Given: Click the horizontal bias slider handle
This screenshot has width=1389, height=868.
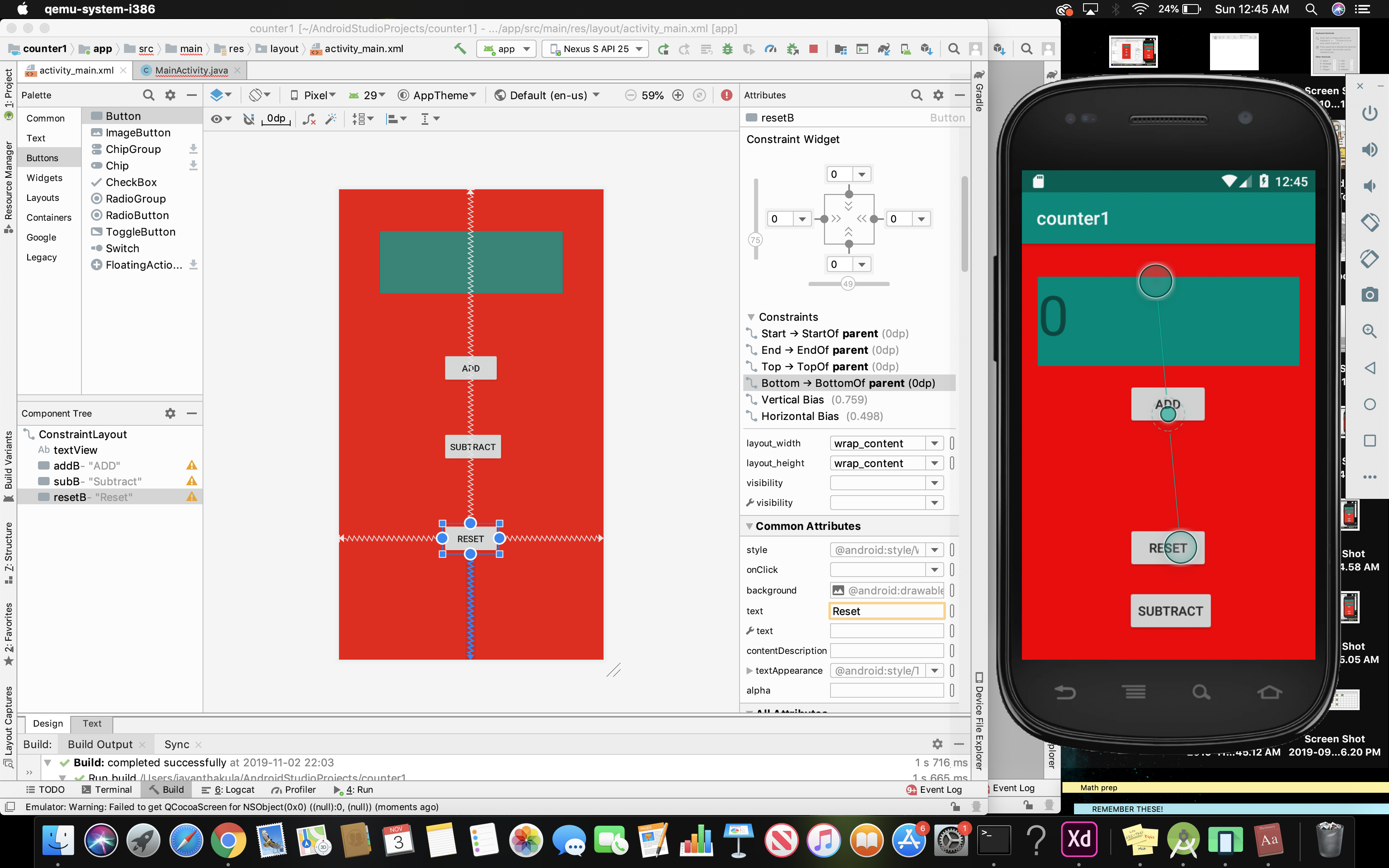Looking at the screenshot, I should click(848, 284).
